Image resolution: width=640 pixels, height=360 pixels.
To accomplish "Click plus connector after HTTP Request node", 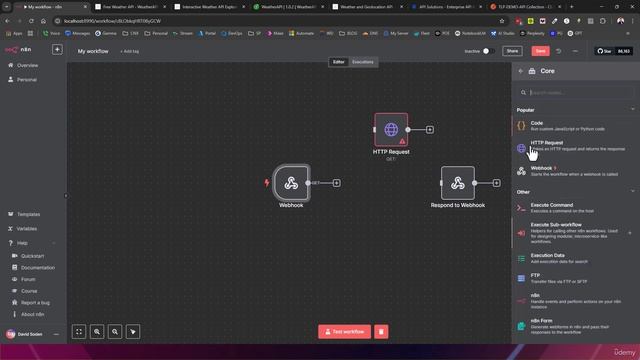I will pyautogui.click(x=430, y=130).
